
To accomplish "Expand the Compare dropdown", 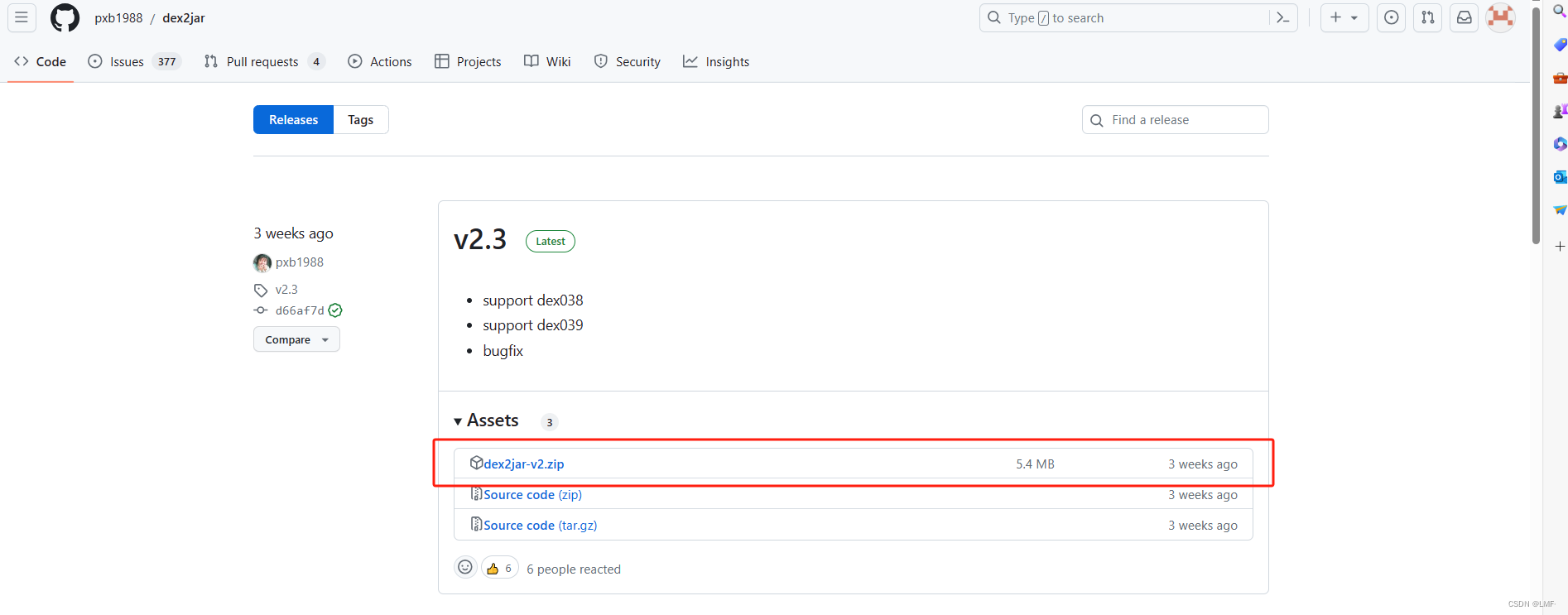I will point(296,339).
